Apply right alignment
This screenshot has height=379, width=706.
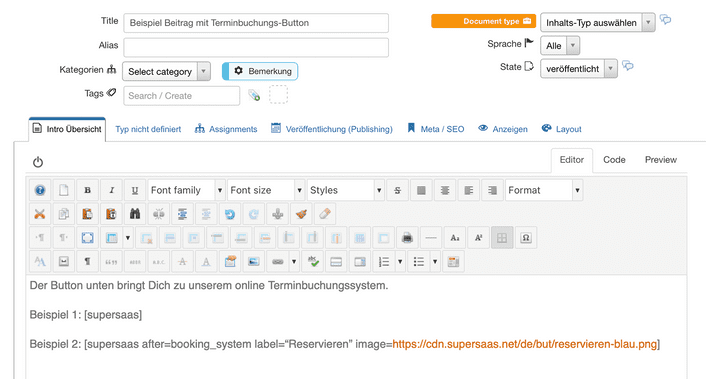click(x=492, y=190)
